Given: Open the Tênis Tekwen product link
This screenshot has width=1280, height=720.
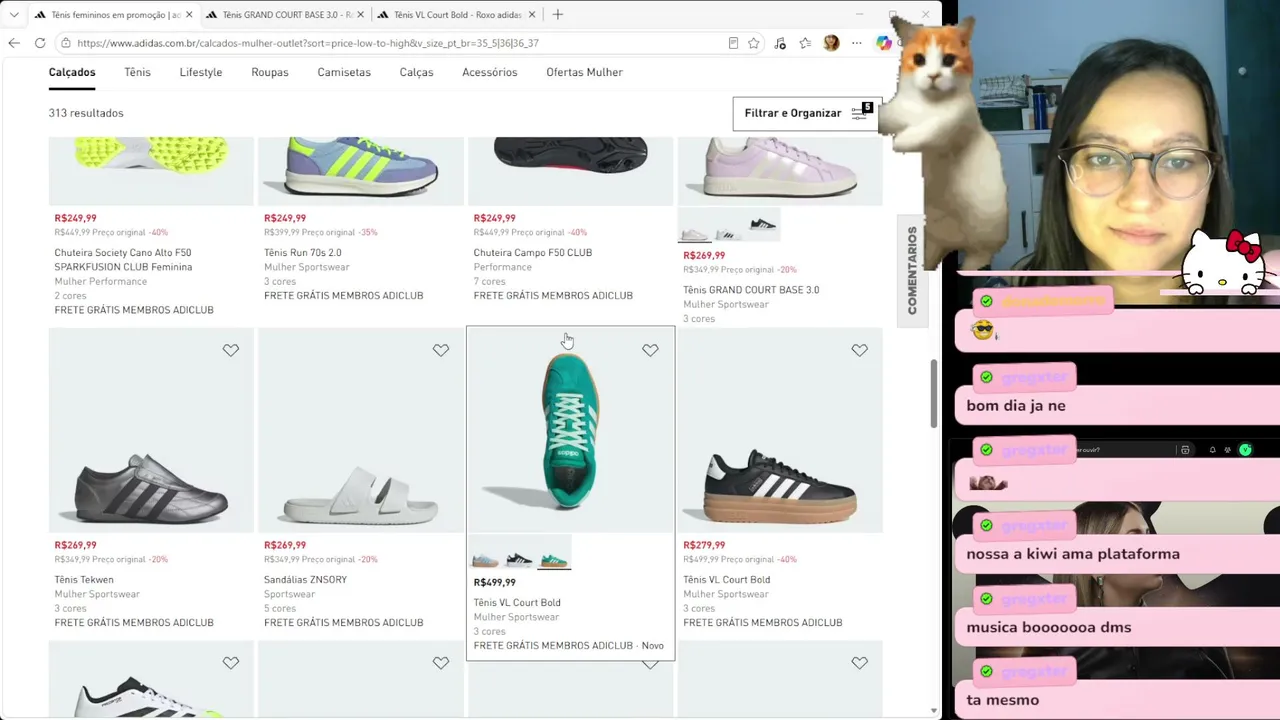Looking at the screenshot, I should point(84,580).
